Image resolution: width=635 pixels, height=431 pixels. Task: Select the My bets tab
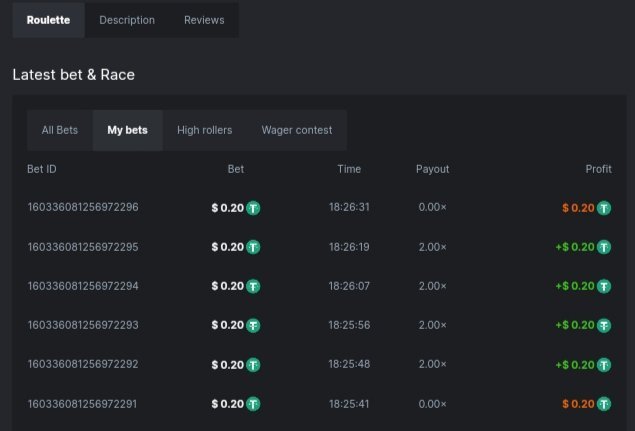127,130
